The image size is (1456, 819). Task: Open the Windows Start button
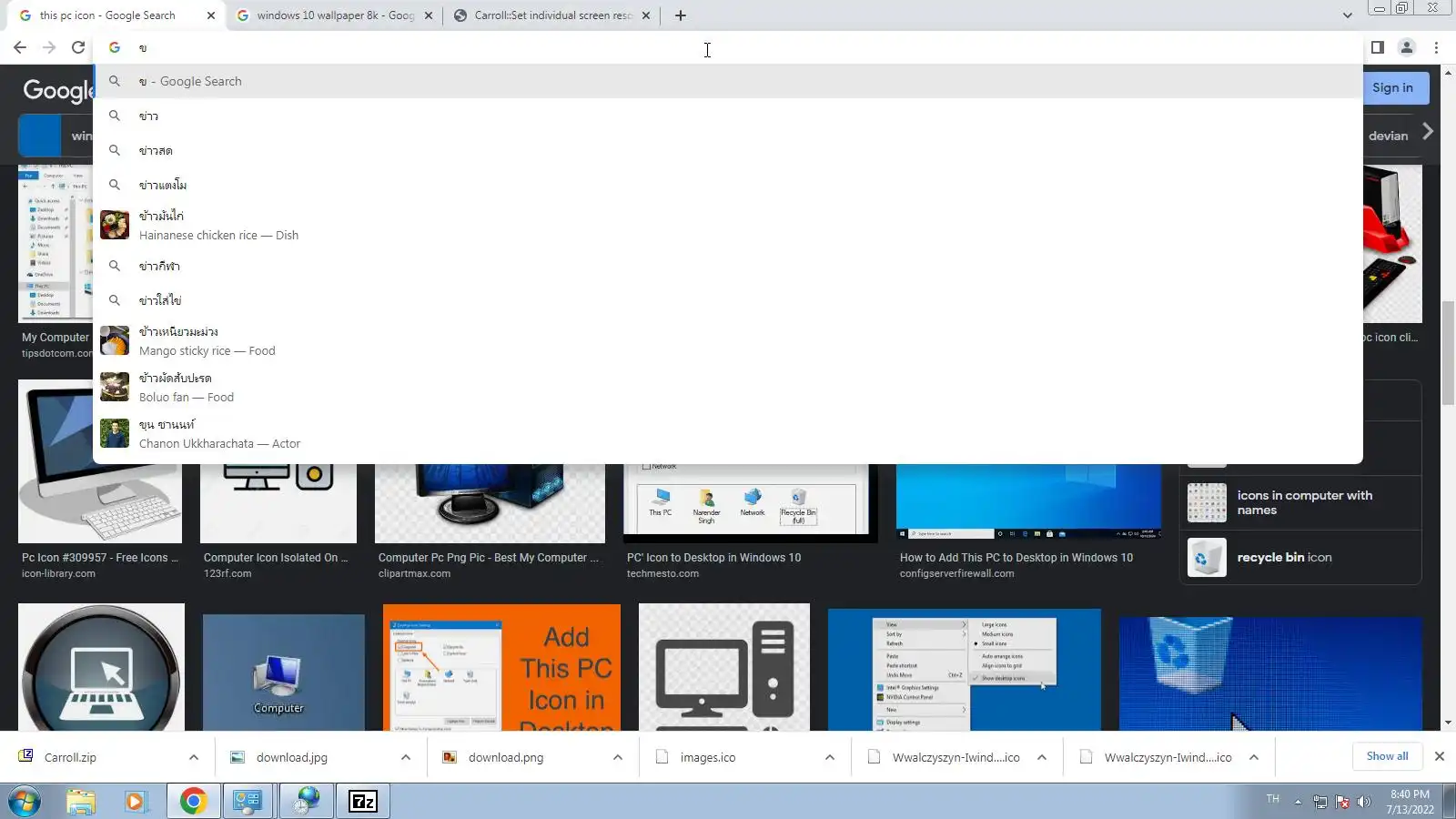tap(24, 802)
